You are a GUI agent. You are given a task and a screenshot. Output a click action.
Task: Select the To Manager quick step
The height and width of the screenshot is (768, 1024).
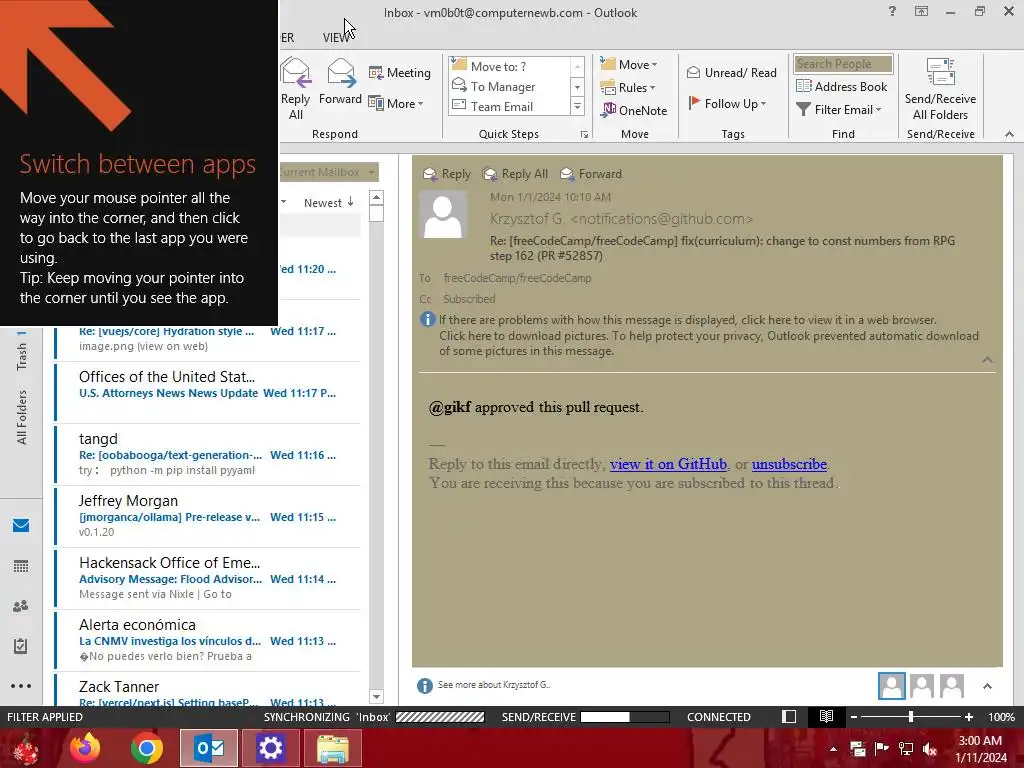point(511,86)
